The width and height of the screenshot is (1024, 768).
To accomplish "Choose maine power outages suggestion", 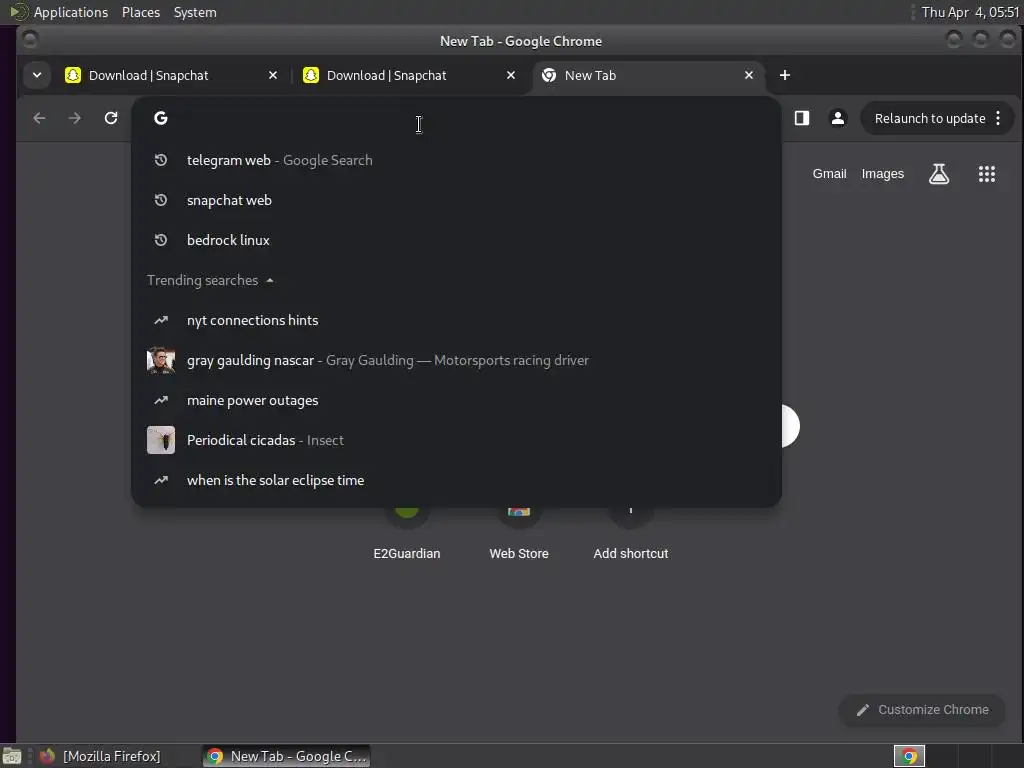I will pyautogui.click(x=456, y=400).
